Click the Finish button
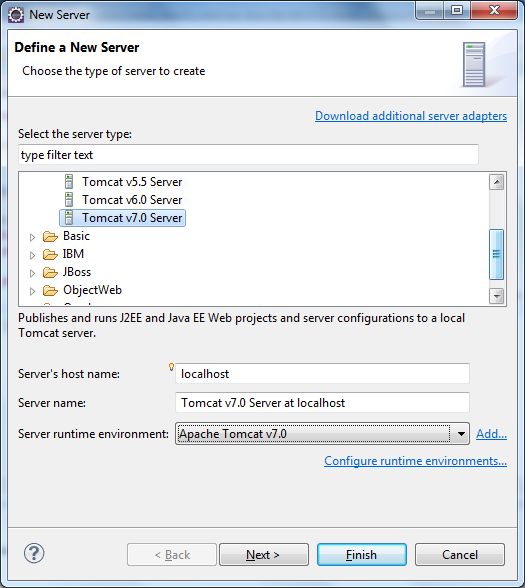The image size is (525, 588). point(362,554)
